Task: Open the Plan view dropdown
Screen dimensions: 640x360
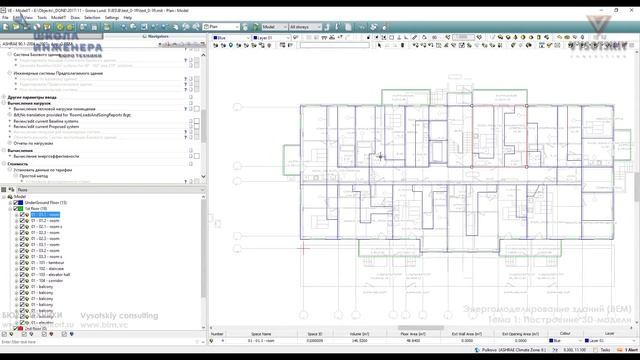Action: [221, 27]
